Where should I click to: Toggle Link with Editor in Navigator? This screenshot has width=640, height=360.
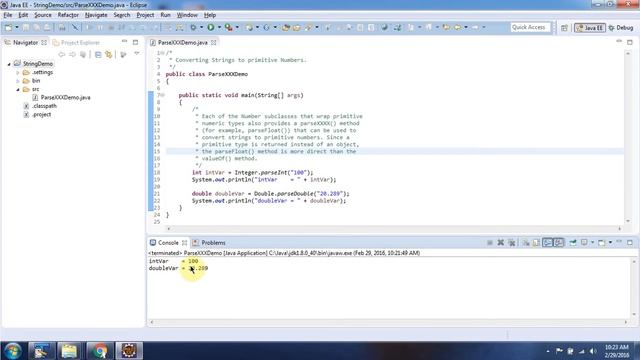pyautogui.click(x=109, y=54)
